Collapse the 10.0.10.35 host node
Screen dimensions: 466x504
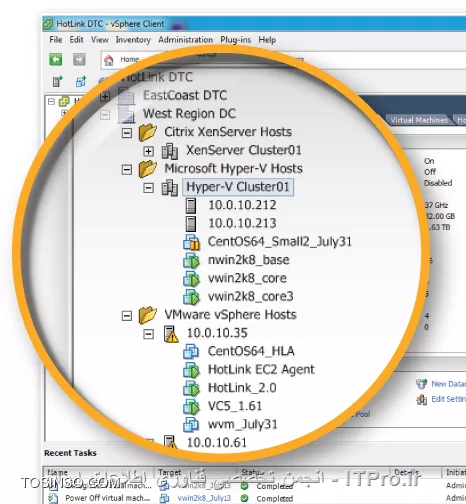(148, 334)
